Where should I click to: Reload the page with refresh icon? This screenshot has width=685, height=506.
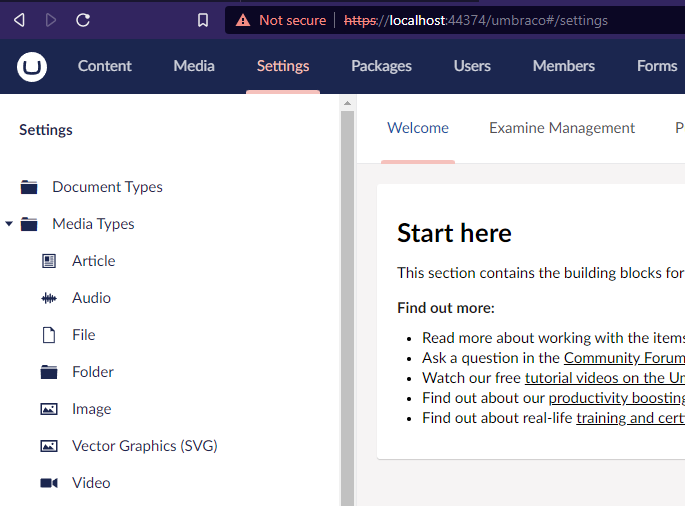click(x=83, y=20)
